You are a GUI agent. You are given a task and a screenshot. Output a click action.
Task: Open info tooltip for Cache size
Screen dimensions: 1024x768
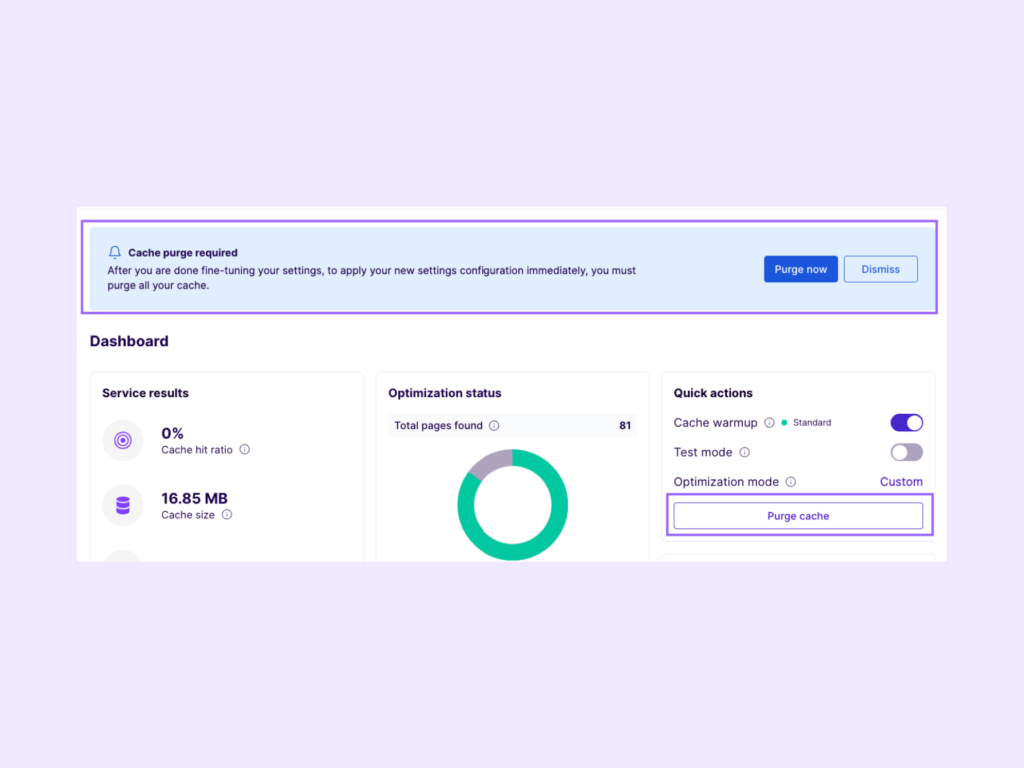point(227,515)
